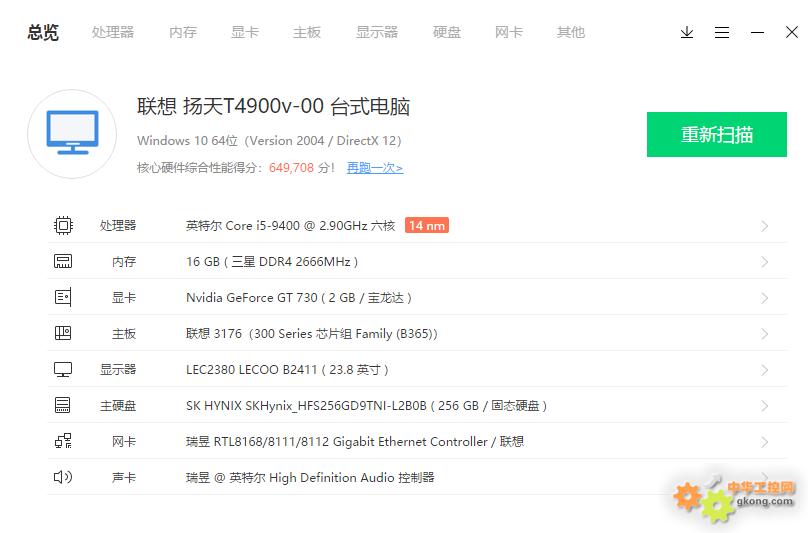Click the 显示器 row label
The image size is (808, 533).
118,370
